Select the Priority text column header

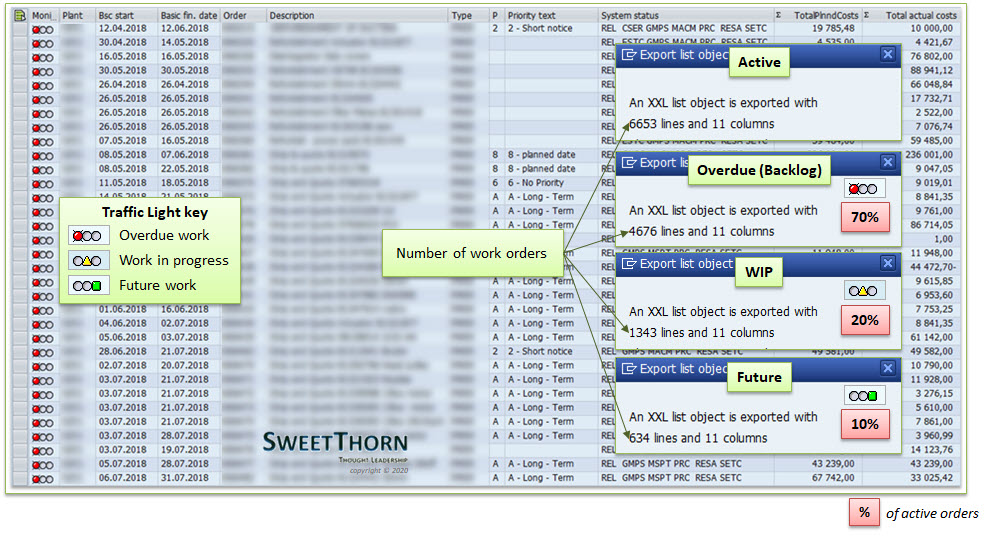(531, 16)
